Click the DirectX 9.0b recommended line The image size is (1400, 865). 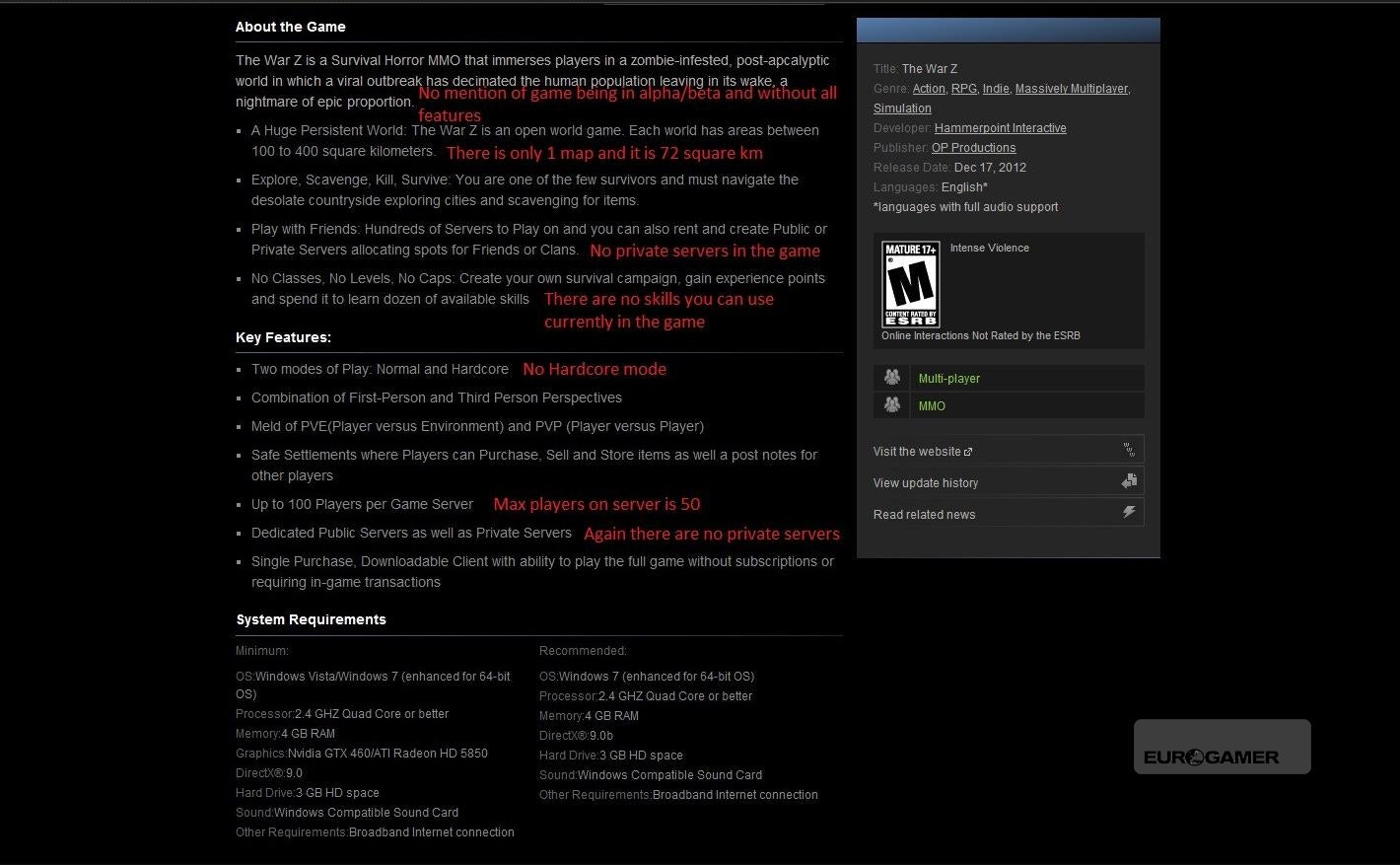(x=576, y=736)
